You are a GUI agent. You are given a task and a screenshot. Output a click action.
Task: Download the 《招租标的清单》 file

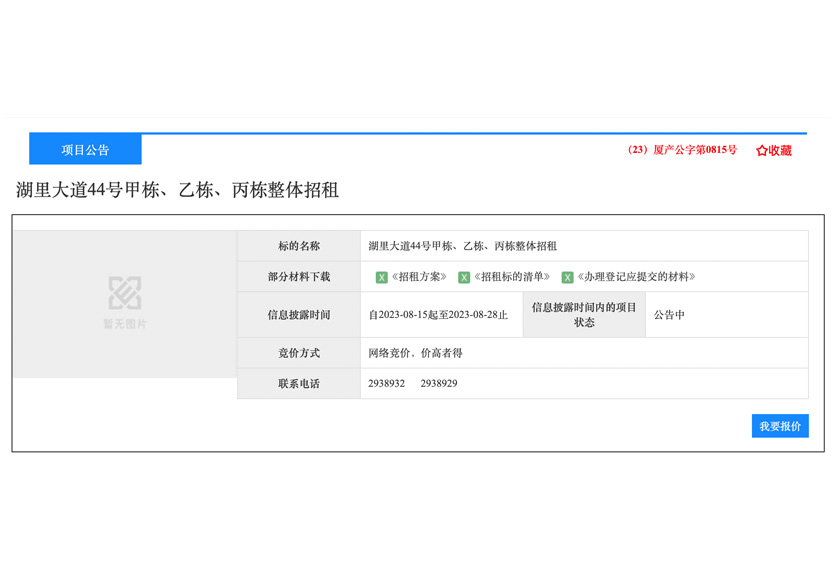point(512,277)
